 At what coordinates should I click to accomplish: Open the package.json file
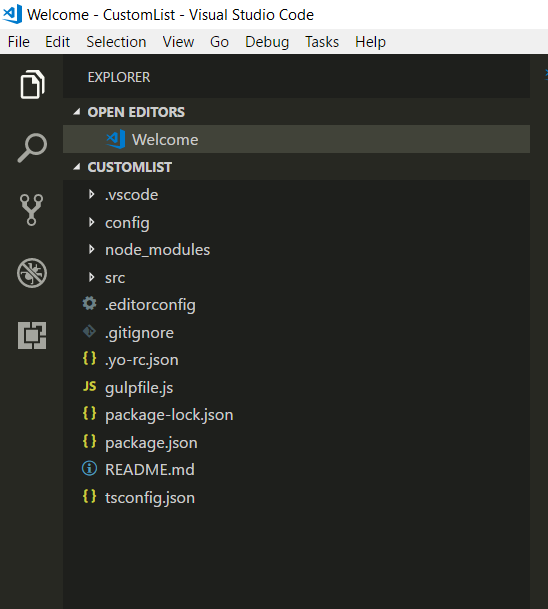click(151, 443)
